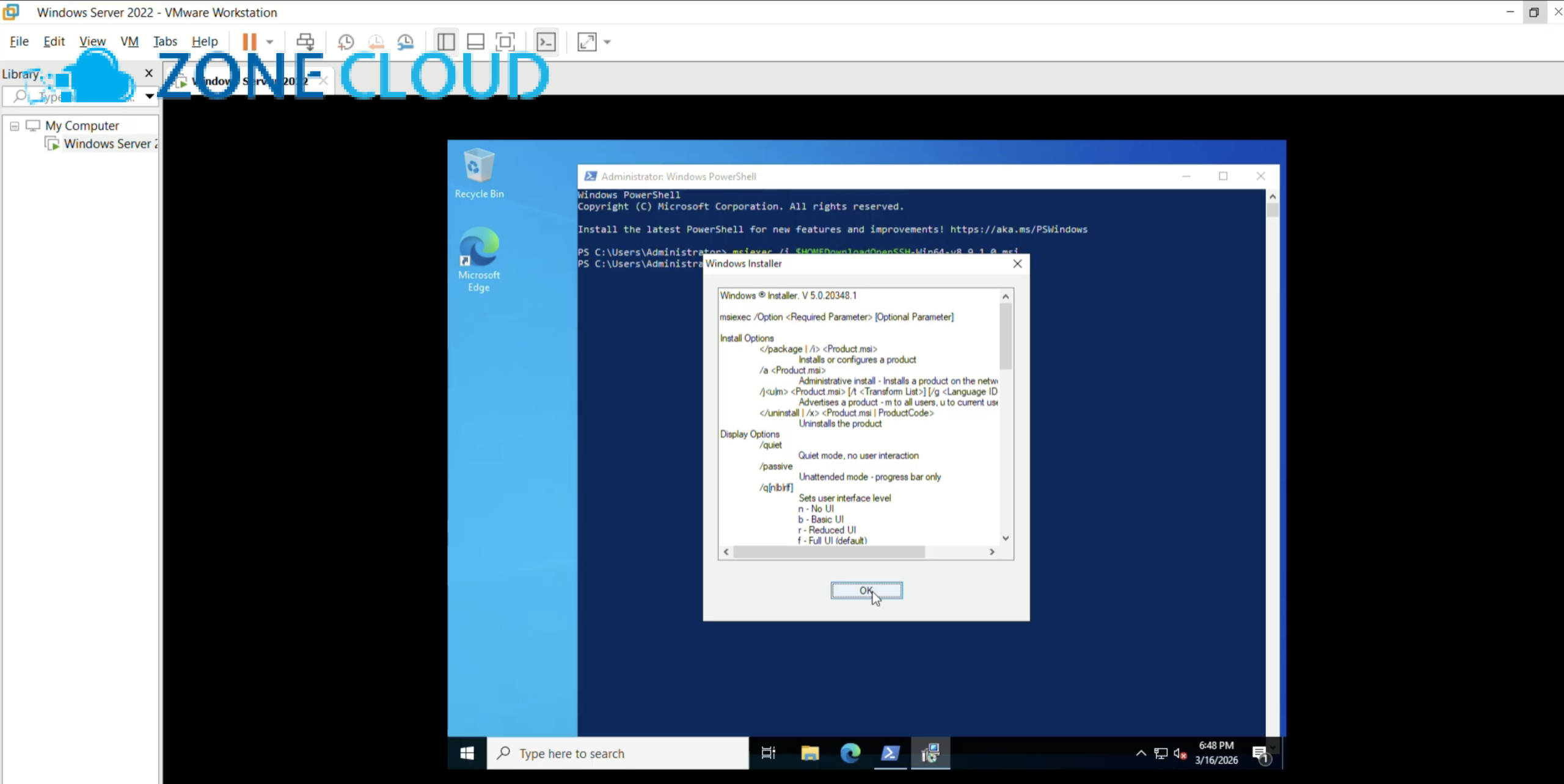Click the PowerShell window scroll up arrow
The image size is (1564, 784).
pos(1273,197)
